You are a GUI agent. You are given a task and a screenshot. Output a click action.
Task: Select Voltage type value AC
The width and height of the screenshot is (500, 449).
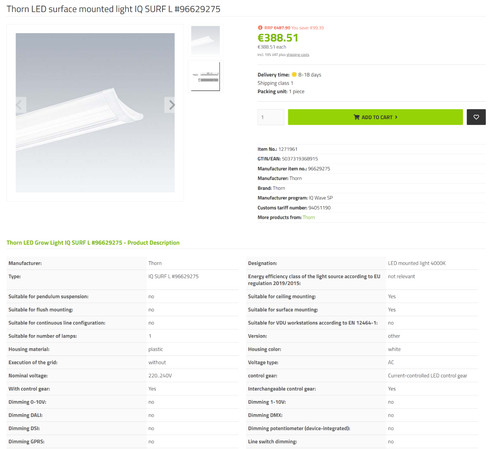click(x=391, y=362)
